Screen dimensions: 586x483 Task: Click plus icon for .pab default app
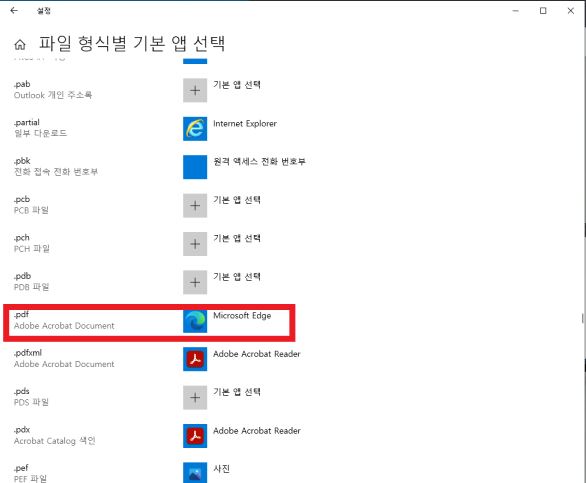pyautogui.click(x=195, y=90)
